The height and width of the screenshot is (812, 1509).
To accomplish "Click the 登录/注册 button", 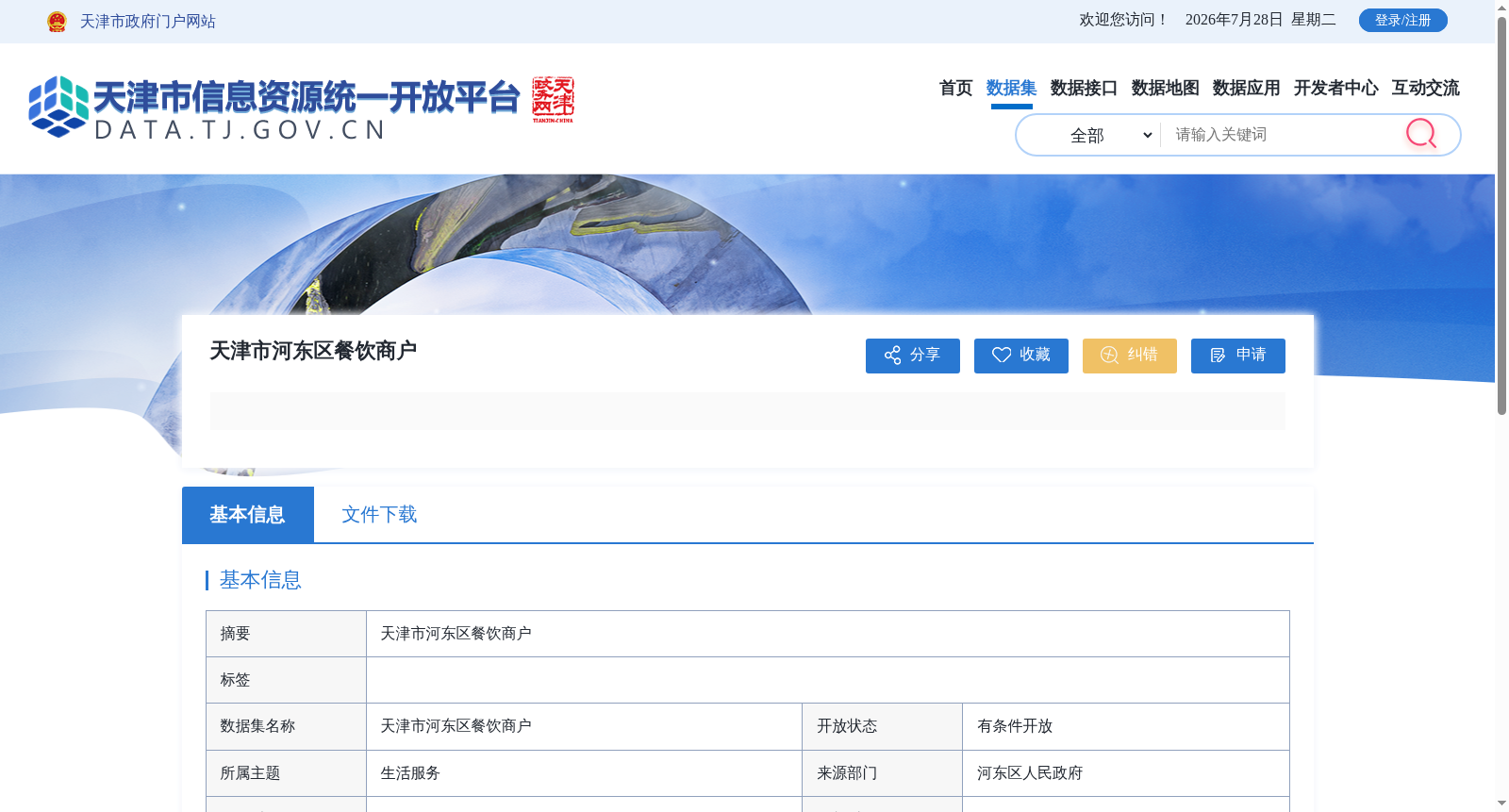I will [1402, 20].
